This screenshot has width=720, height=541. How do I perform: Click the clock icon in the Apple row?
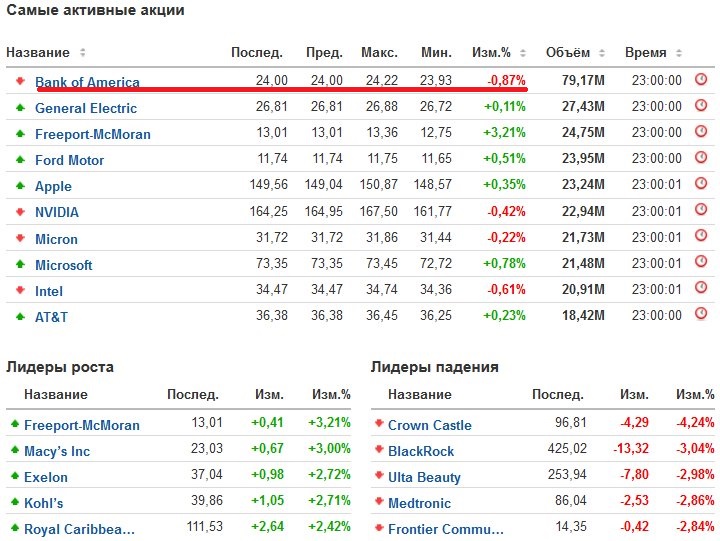coord(701,185)
